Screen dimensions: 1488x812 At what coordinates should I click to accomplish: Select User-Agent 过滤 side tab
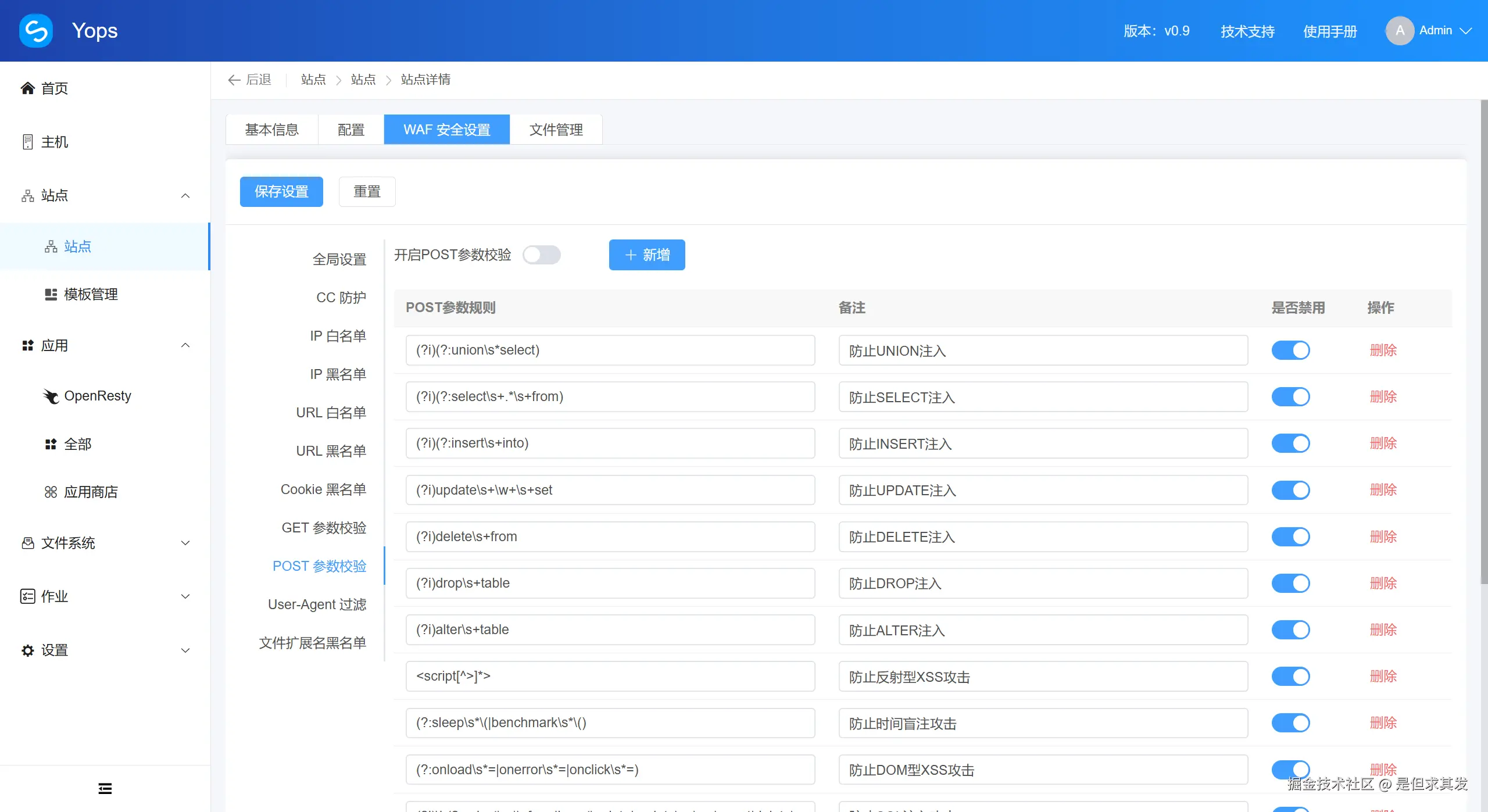317,604
